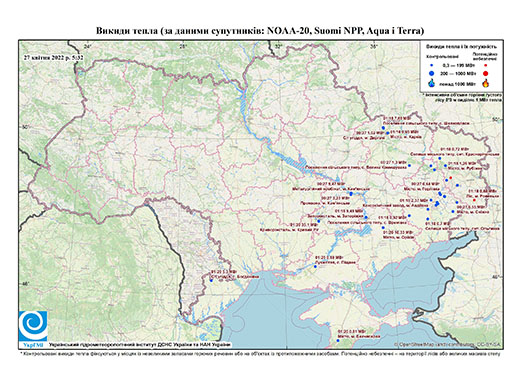Click the map title mentioning NOAA-20
Image resolution: width=520 pixels, height=368 pixels.
point(260,31)
